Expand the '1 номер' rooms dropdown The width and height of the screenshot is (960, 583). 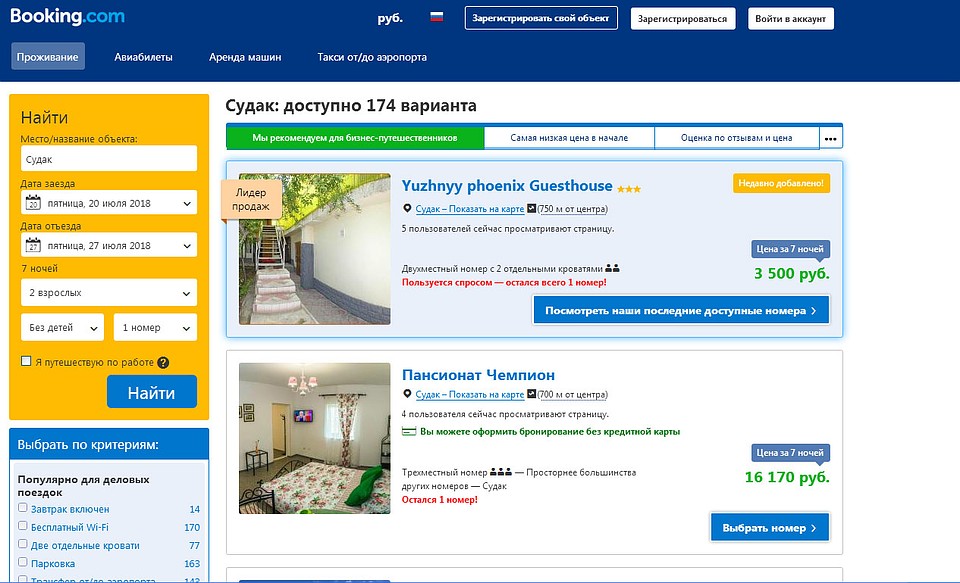[x=156, y=328]
